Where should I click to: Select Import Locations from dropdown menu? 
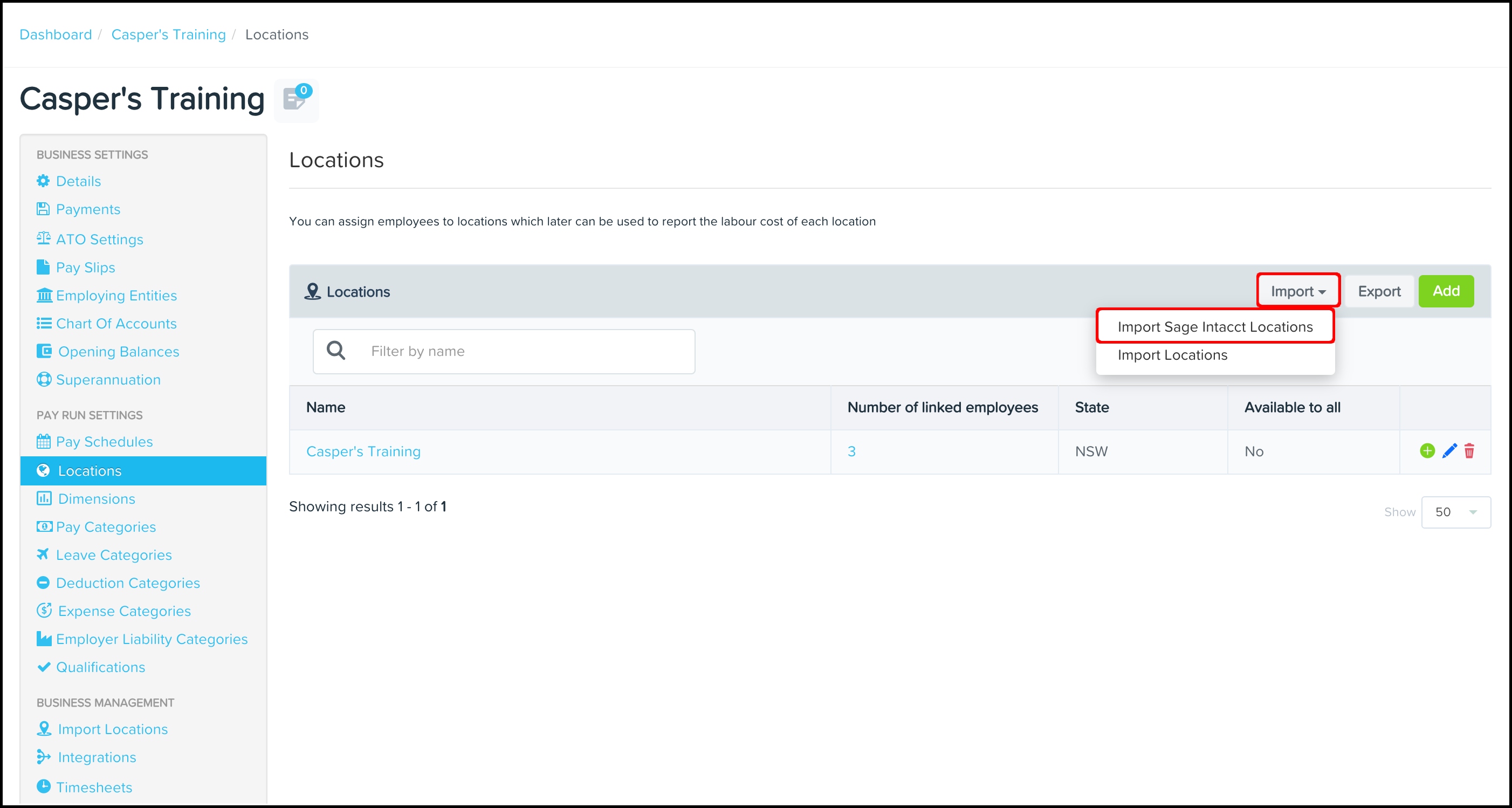tap(1172, 355)
